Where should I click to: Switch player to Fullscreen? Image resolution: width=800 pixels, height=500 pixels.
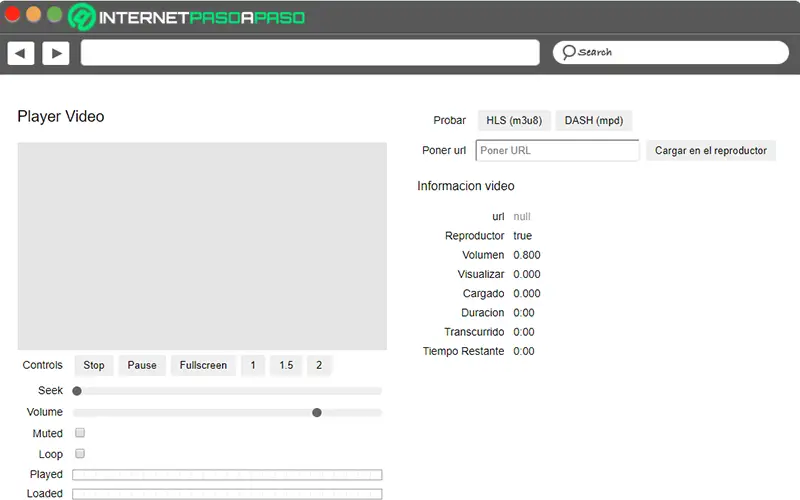point(203,365)
